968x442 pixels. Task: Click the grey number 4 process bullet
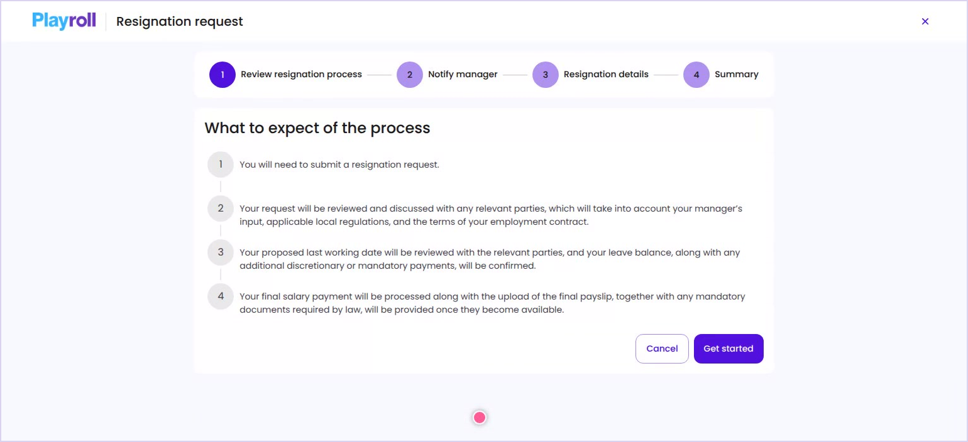pos(220,296)
